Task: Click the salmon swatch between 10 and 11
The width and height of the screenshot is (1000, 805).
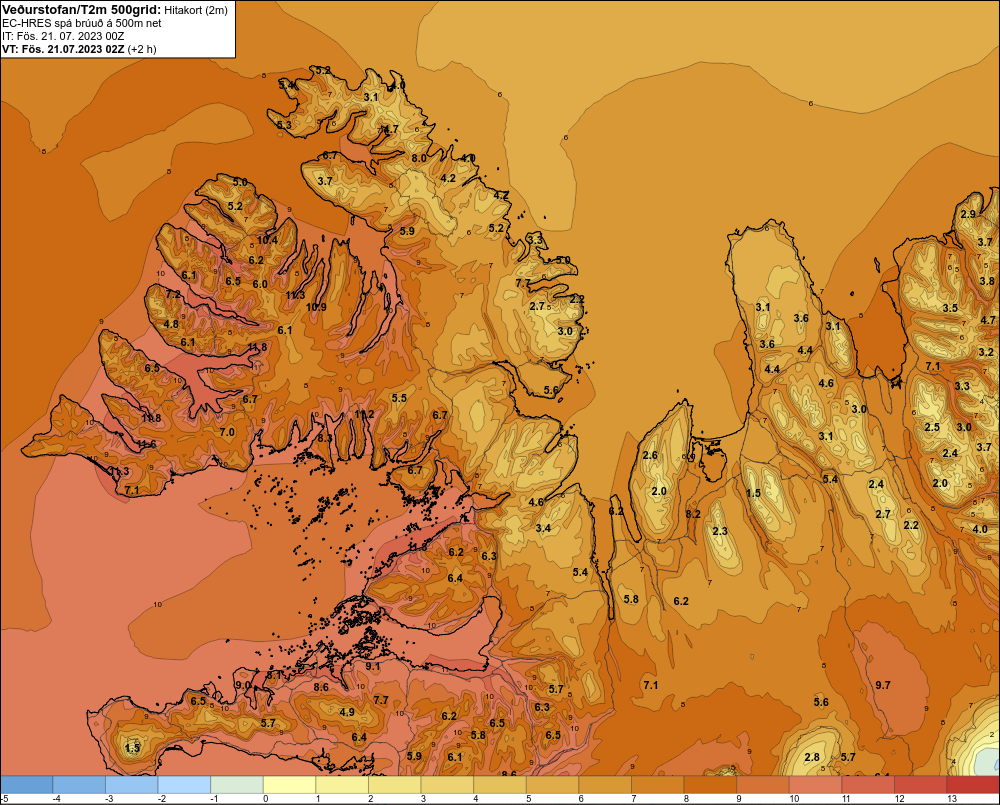Action: [x=816, y=785]
